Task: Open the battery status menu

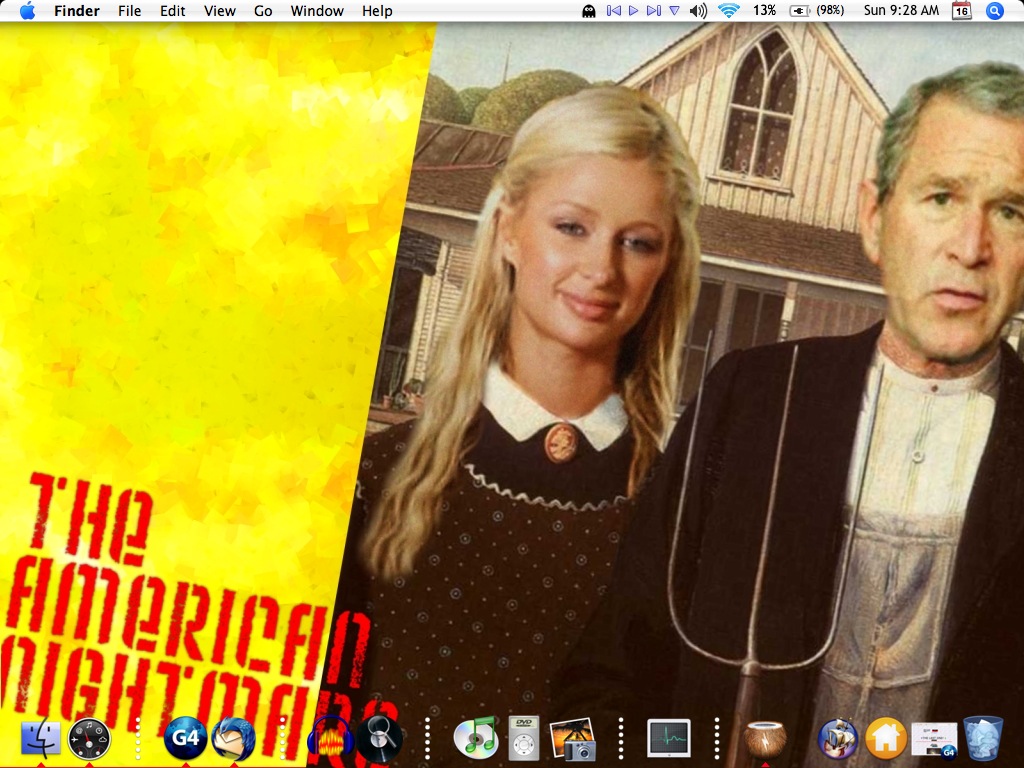Action: click(816, 10)
